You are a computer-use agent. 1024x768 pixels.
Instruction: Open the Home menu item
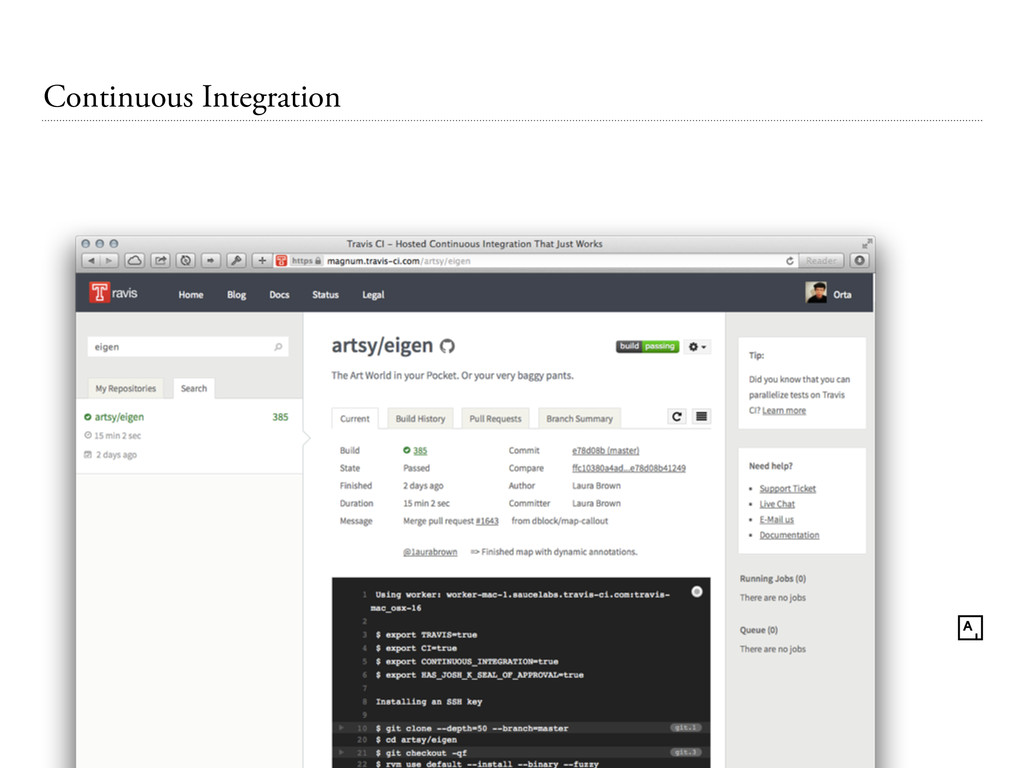click(191, 295)
